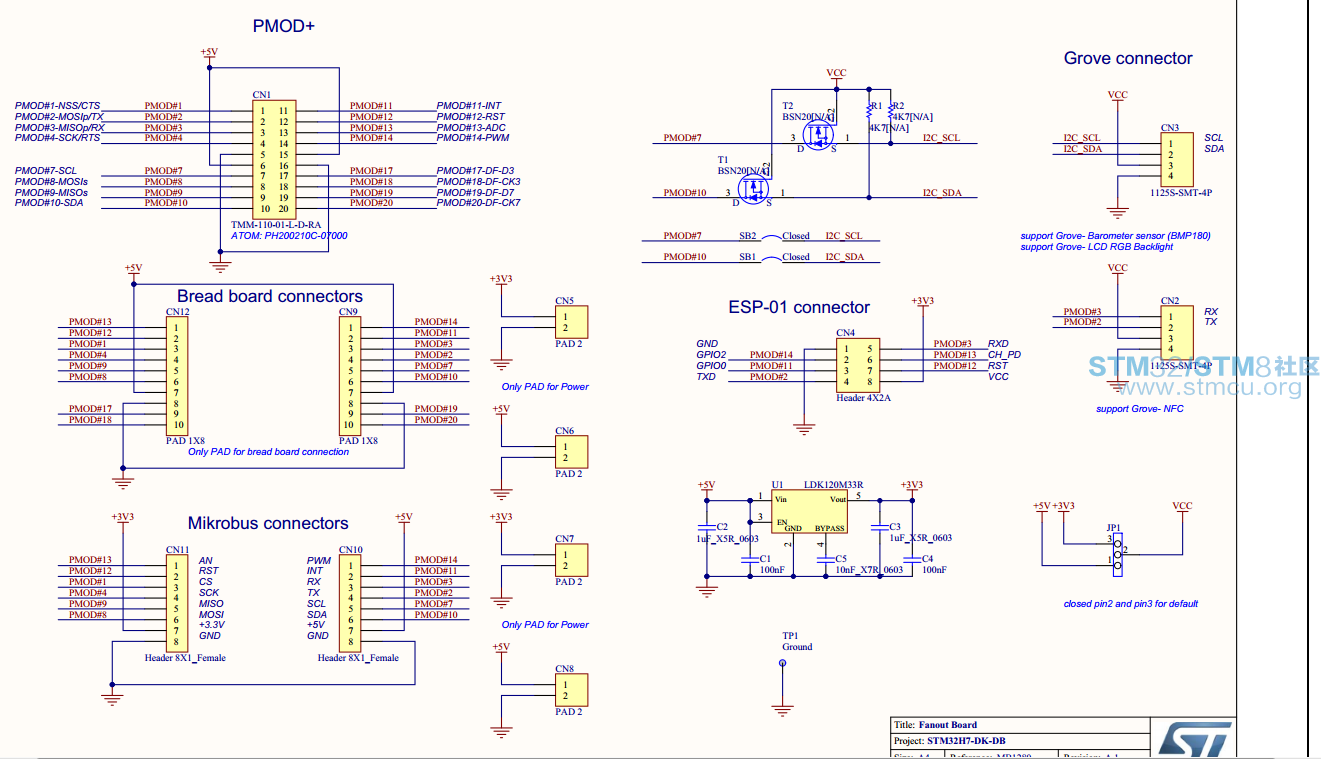Viewport: 1321px width, 759px height.
Task: Click the 10nF_X7R_0603 capacitor value
Action: point(869,570)
